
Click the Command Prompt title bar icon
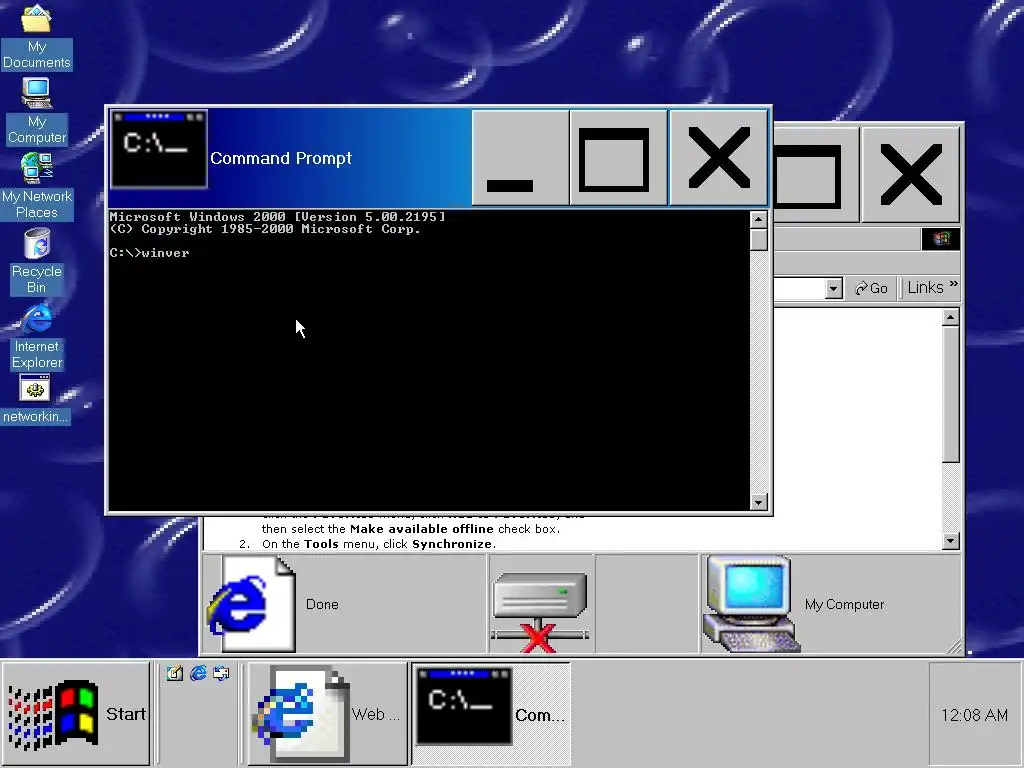click(x=159, y=150)
